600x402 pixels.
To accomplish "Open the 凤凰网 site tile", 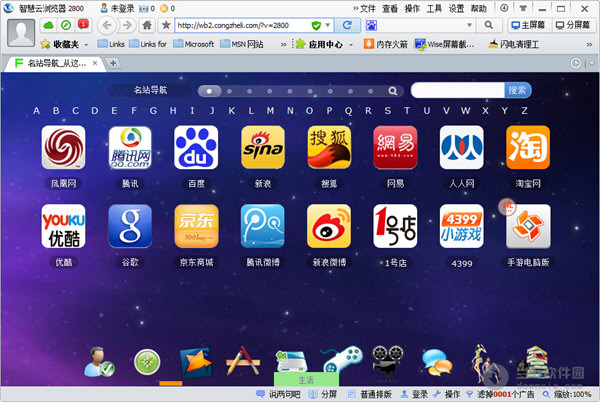I will 64,147.
